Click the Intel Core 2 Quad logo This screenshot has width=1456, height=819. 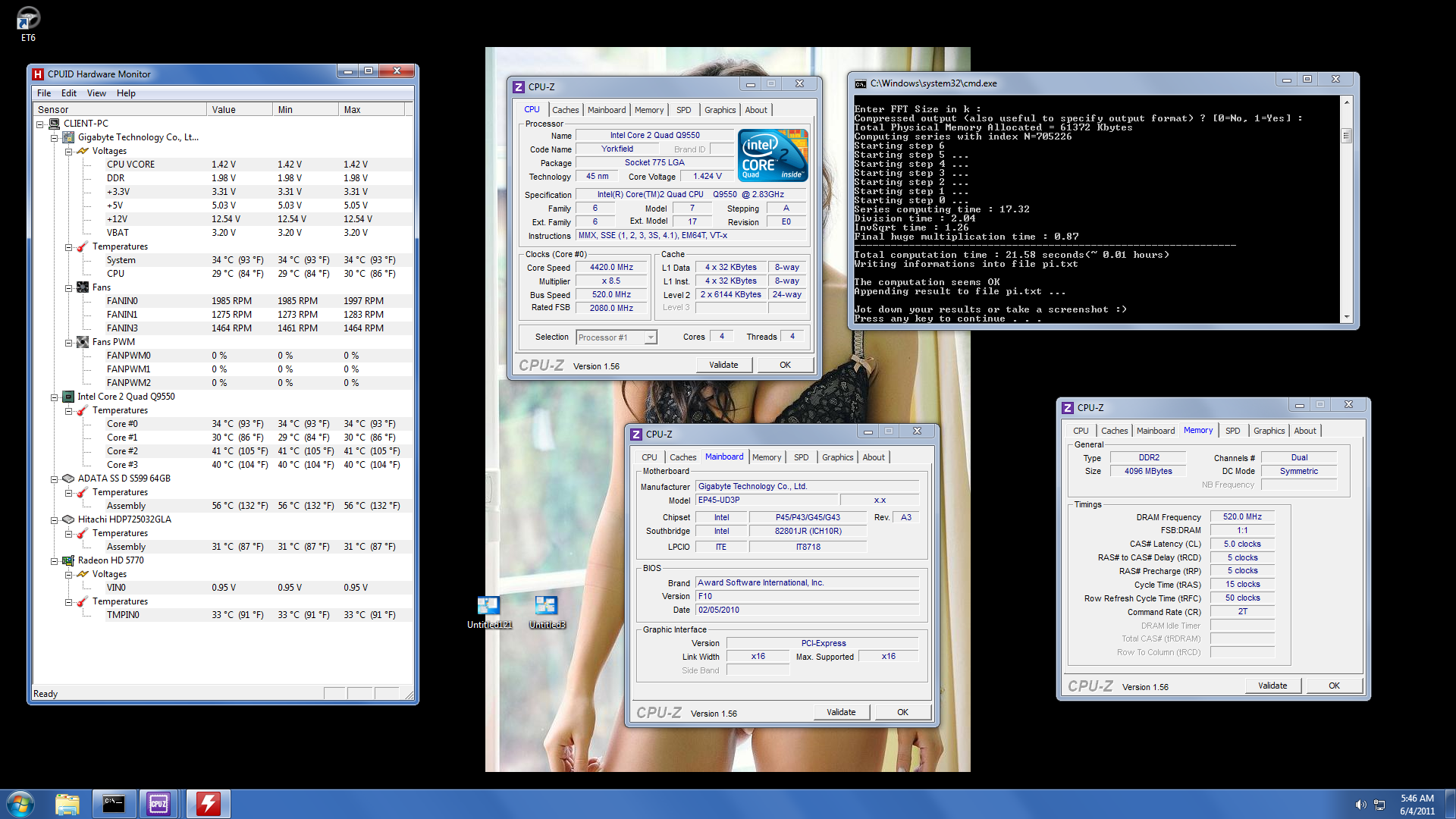773,155
